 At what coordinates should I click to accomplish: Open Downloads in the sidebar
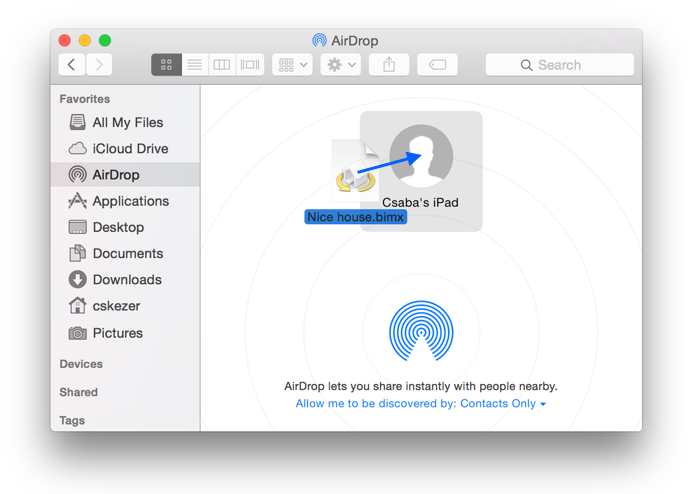(x=125, y=280)
